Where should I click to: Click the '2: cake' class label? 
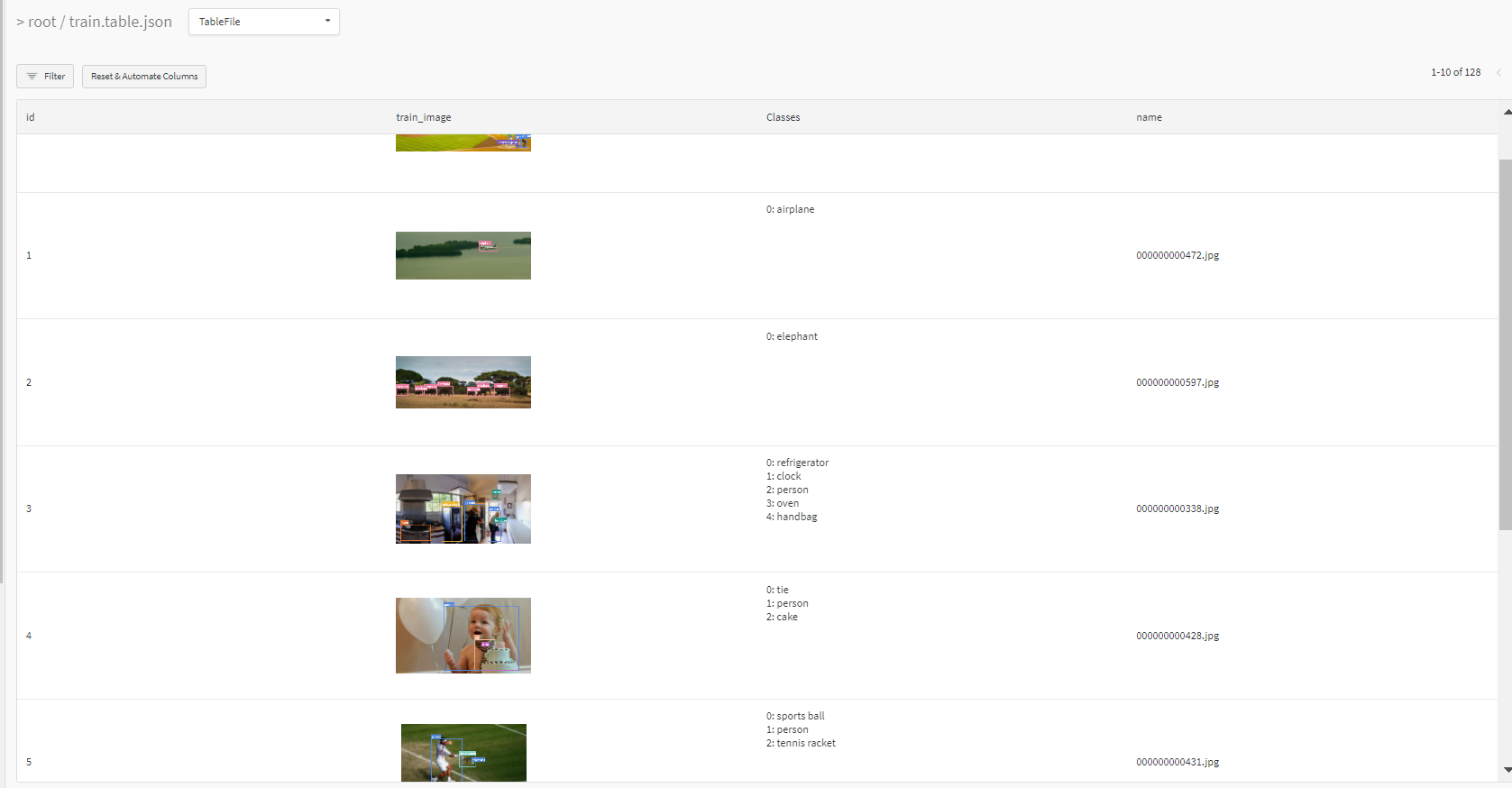tap(782, 617)
